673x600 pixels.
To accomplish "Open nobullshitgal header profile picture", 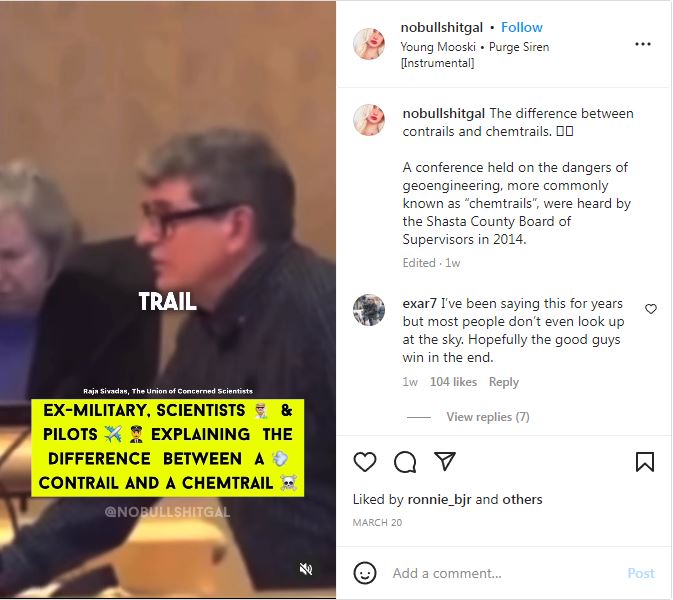I will [x=369, y=44].
